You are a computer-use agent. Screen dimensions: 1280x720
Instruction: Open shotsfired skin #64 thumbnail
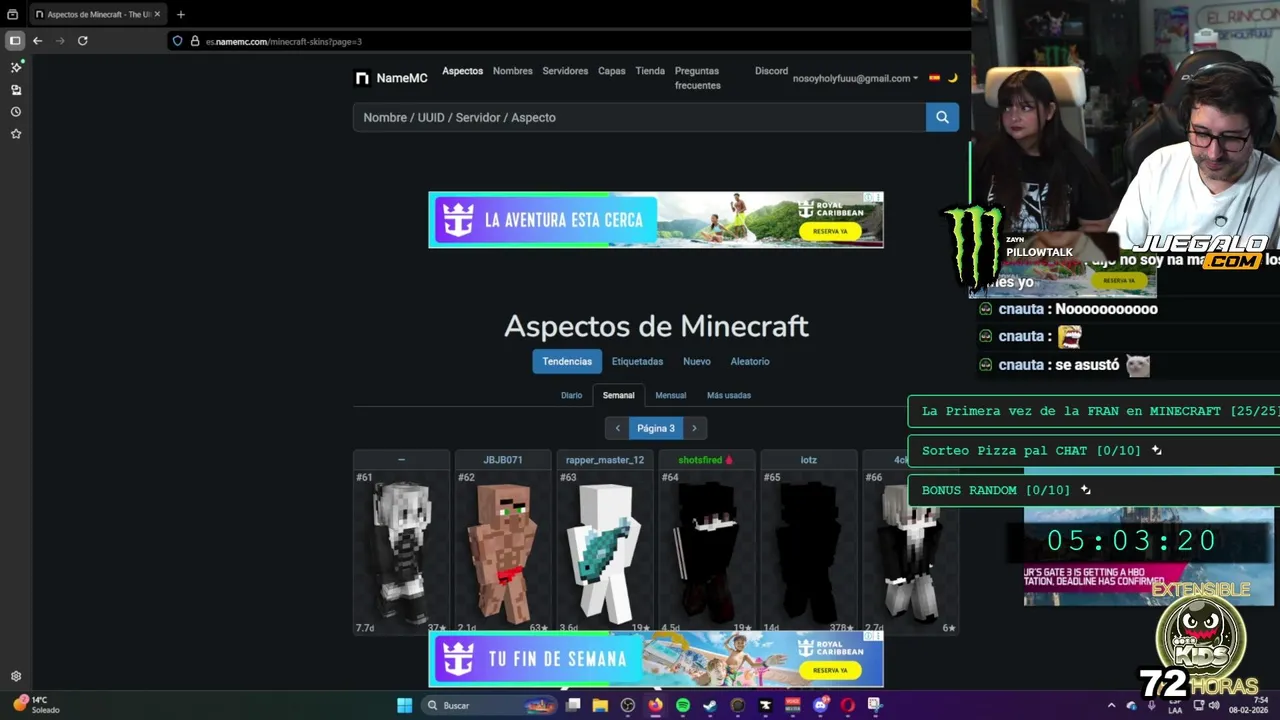tap(707, 551)
